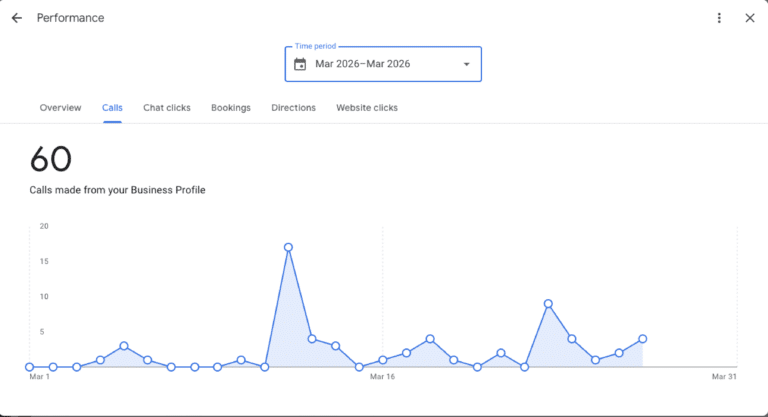Viewport: 768px width, 417px height.
Task: Click the back arrow next to Performance
Action: point(17,18)
